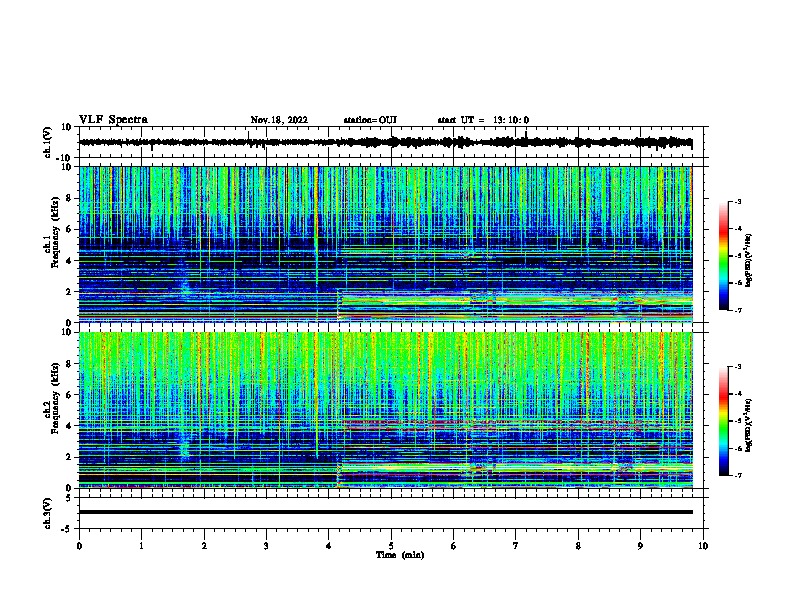Select the date text "Nov.18, 2022"

pyautogui.click(x=279, y=120)
